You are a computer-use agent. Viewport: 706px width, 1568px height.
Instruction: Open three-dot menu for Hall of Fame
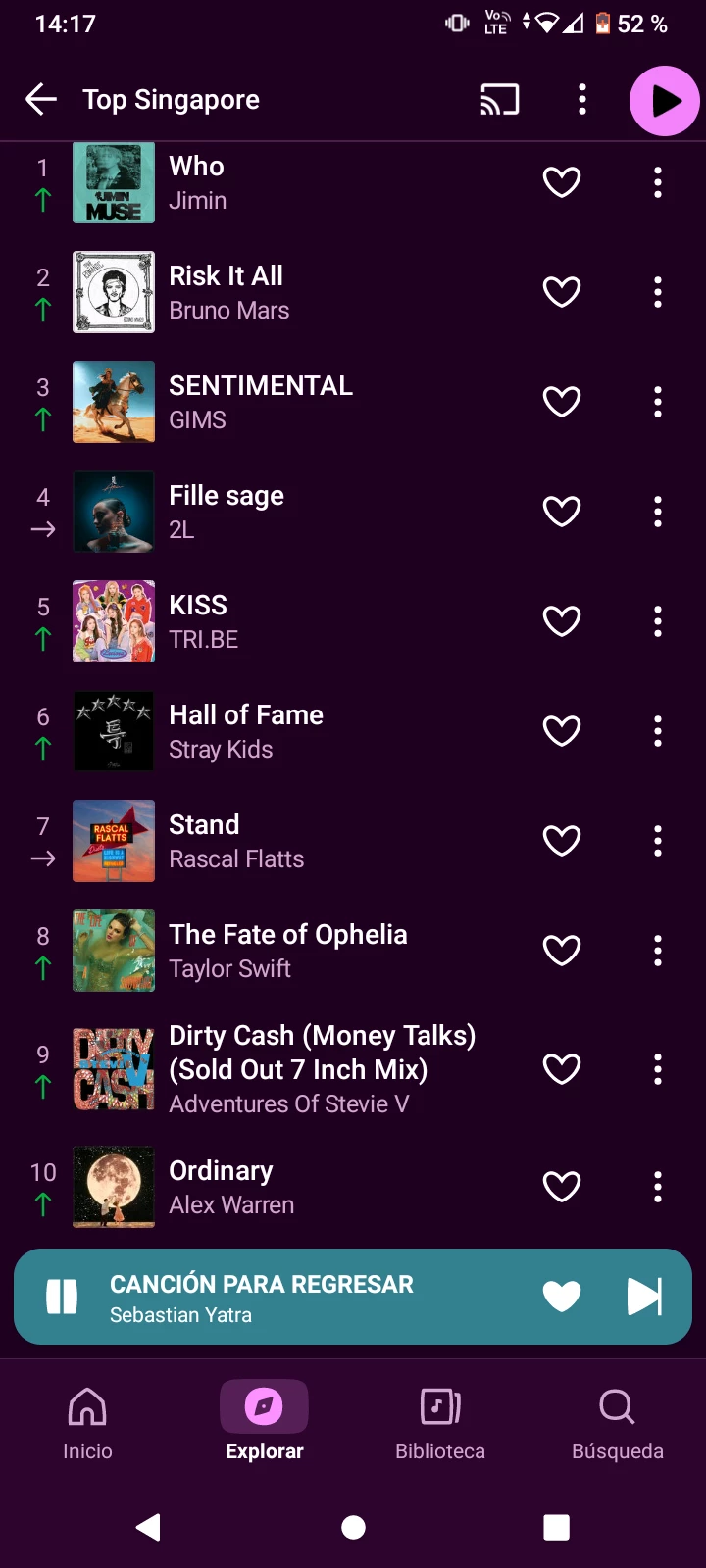pyautogui.click(x=658, y=731)
